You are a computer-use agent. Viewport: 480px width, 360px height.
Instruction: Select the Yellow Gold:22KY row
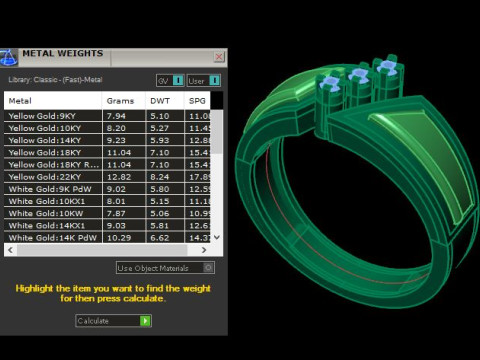coord(107,177)
